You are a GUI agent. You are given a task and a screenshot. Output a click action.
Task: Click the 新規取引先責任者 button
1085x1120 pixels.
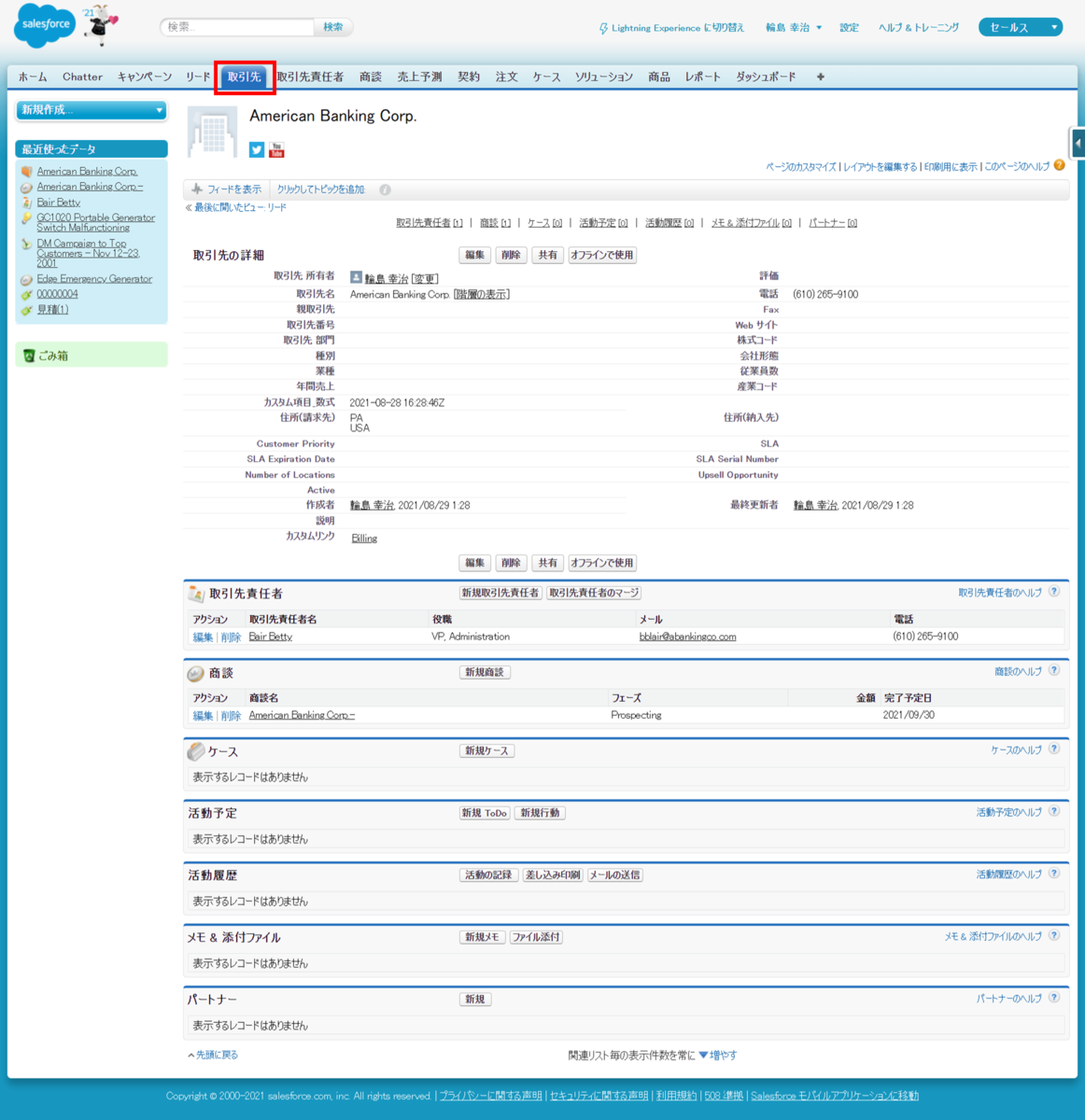(500, 593)
